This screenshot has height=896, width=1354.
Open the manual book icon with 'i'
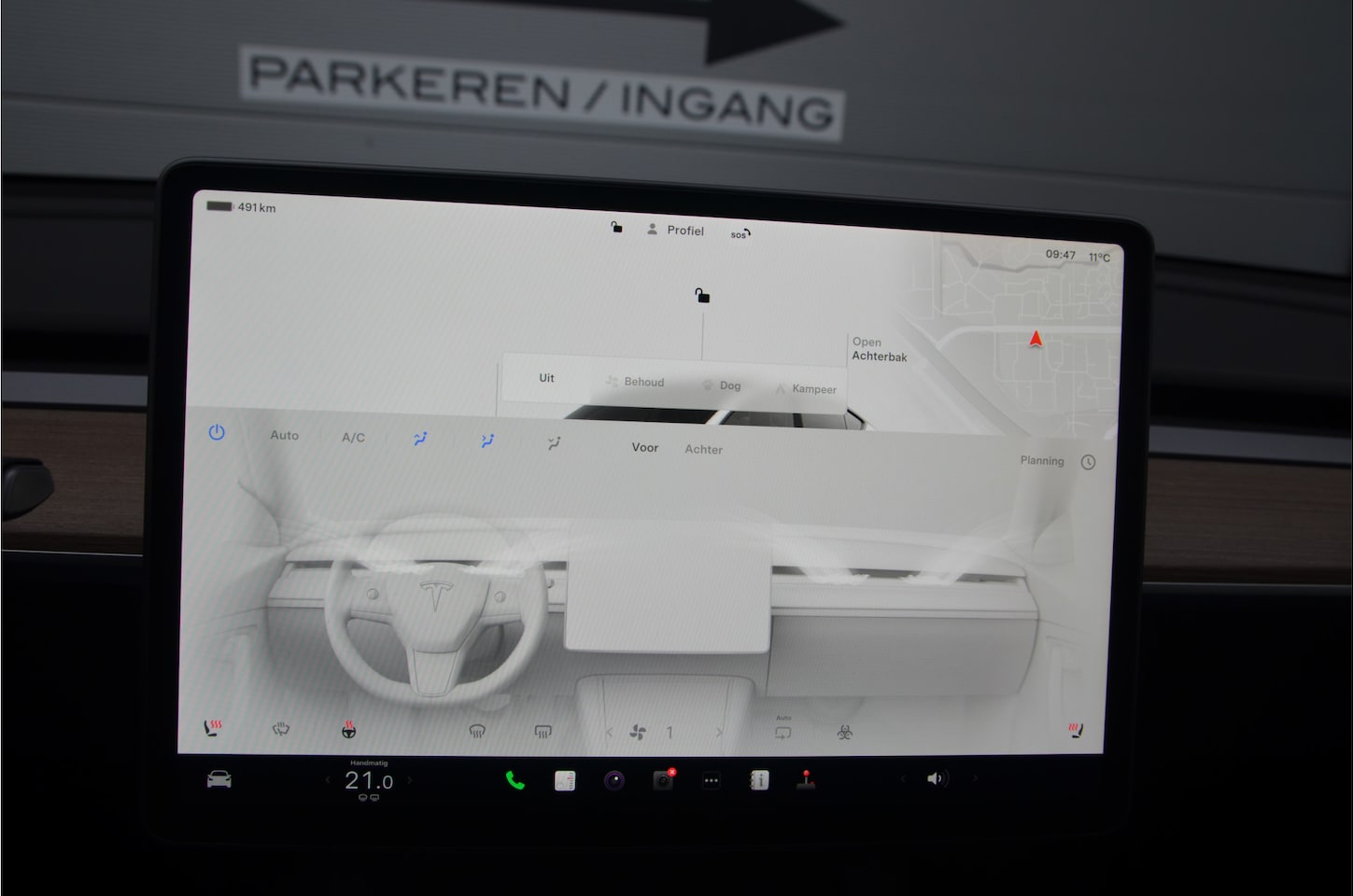pyautogui.click(x=759, y=780)
